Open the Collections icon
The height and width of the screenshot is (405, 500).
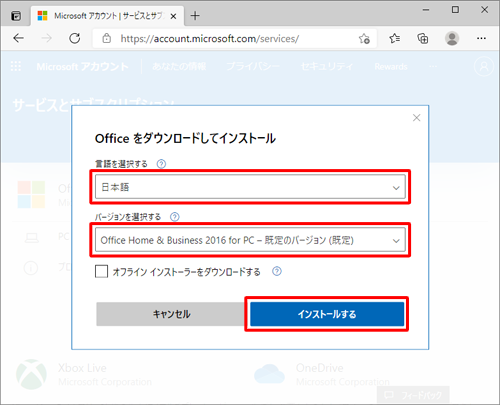tap(423, 39)
